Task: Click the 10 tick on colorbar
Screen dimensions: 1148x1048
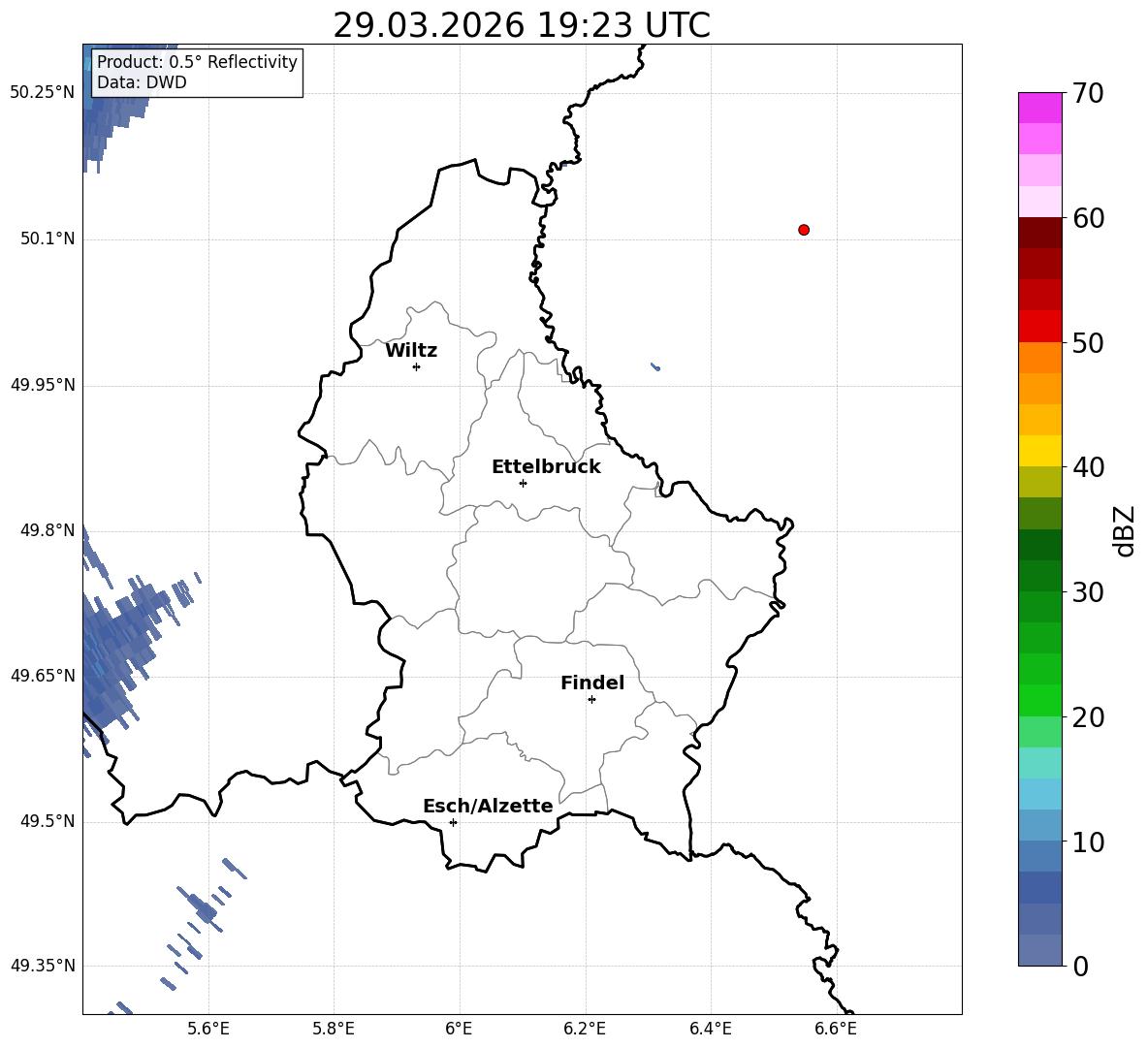Action: click(1088, 842)
